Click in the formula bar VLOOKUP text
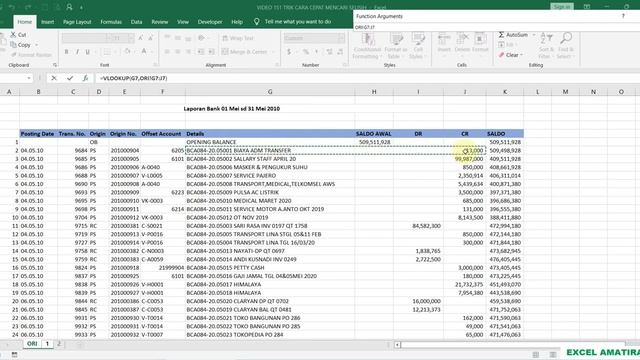This screenshot has height=360, width=640. click(x=134, y=78)
